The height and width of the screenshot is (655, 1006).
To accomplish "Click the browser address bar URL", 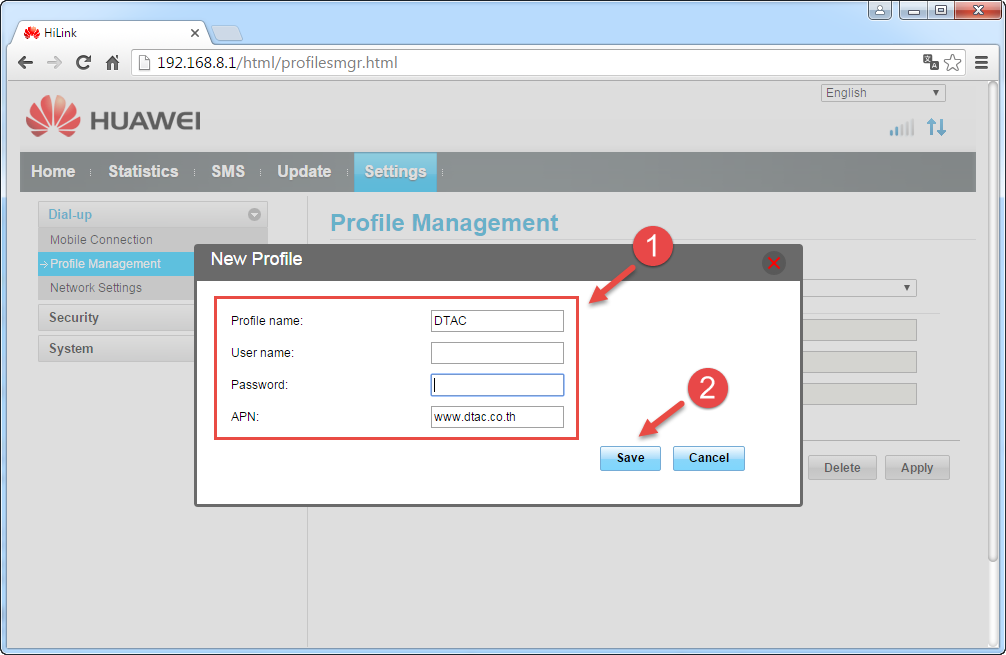I will coord(277,62).
